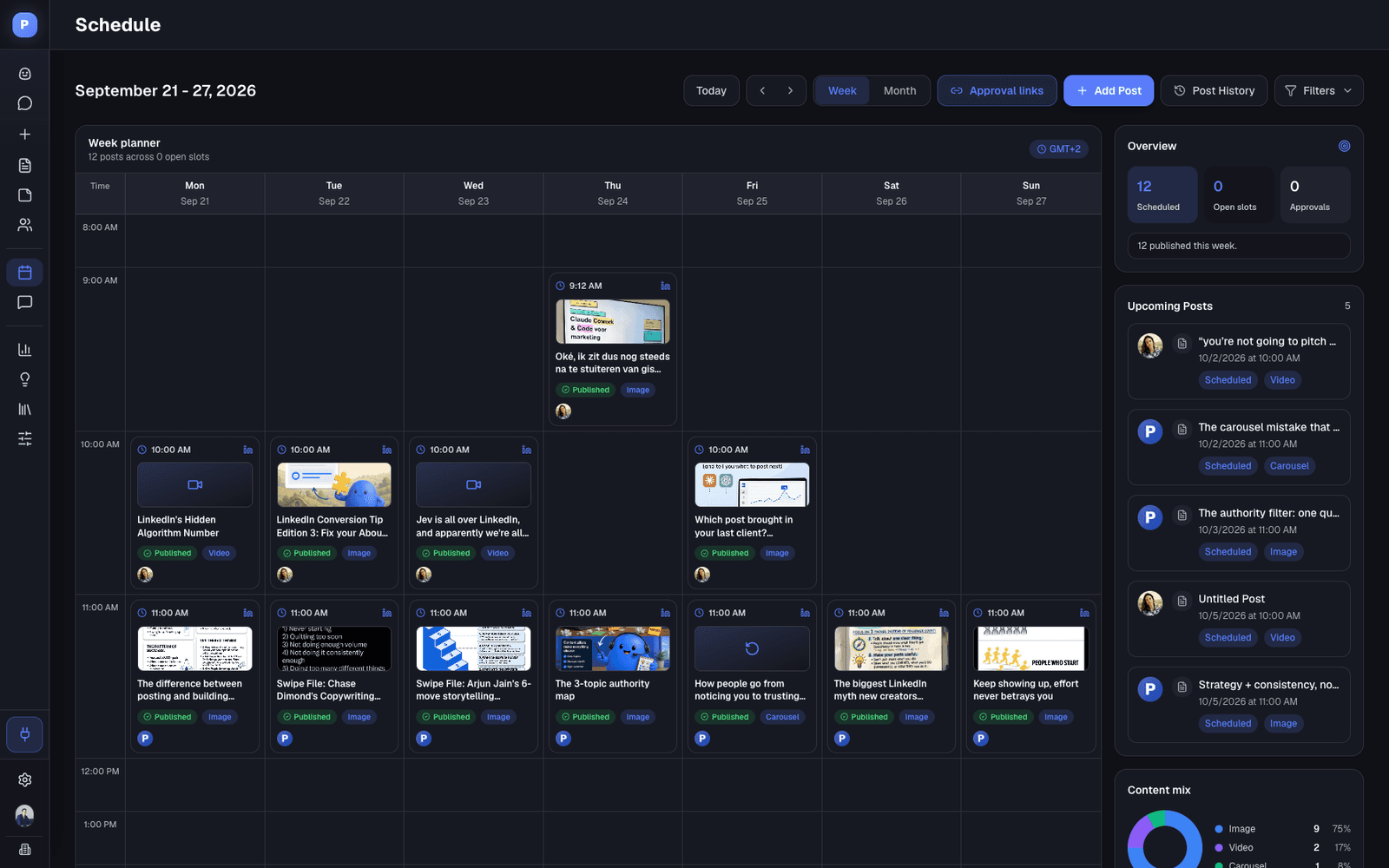Screen dimensions: 1389x868
Task: Click the Scheduled count tile in Overview
Action: [1162, 195]
